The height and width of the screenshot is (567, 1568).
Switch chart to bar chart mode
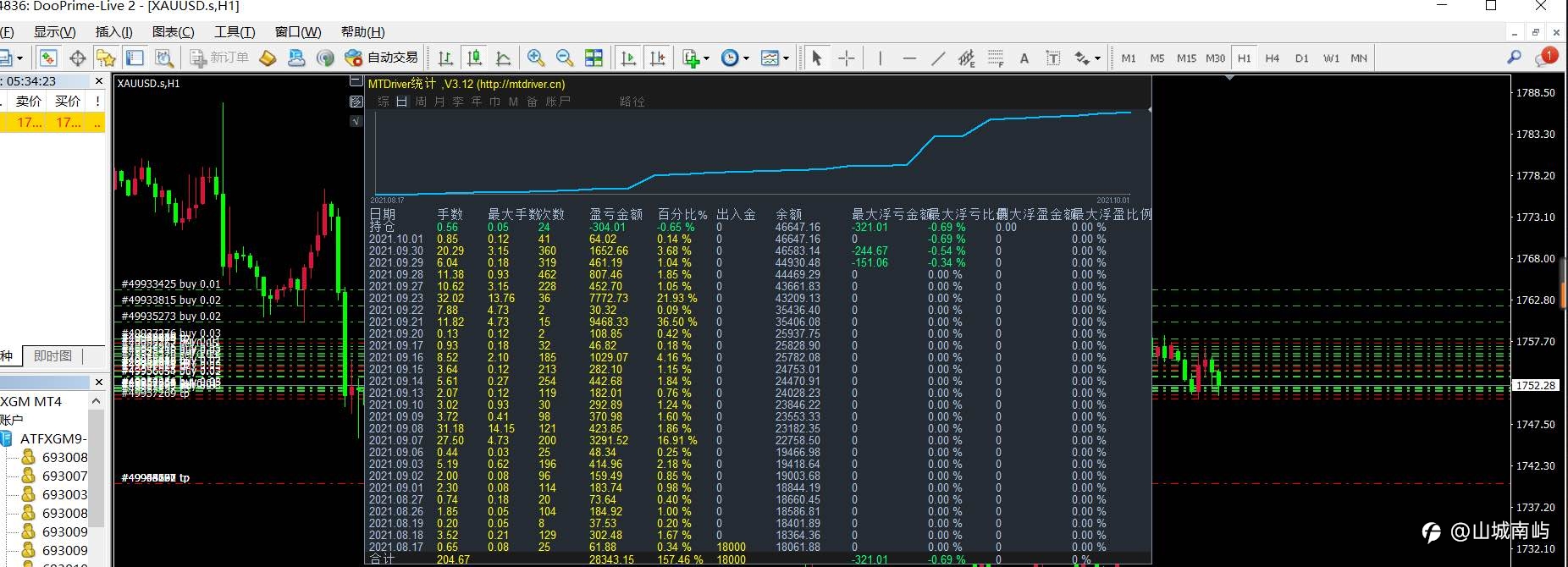[445, 58]
